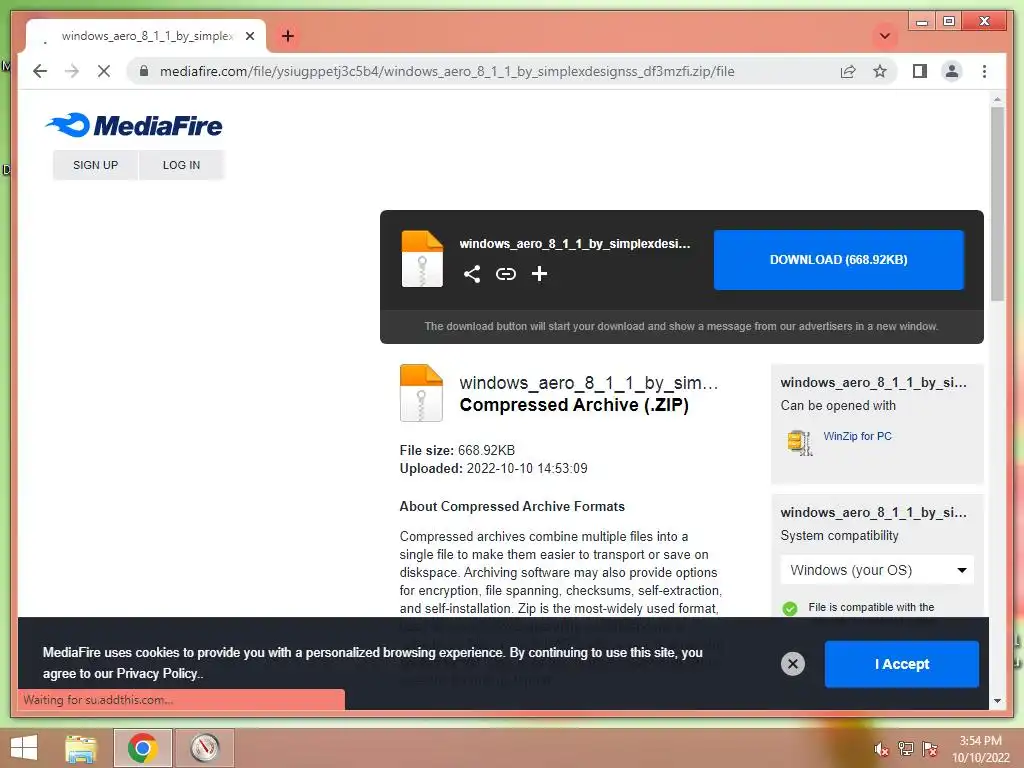Screen dimensions: 1024x768
Task: Expand the Windows (your OS) dropdown
Action: coord(877,570)
